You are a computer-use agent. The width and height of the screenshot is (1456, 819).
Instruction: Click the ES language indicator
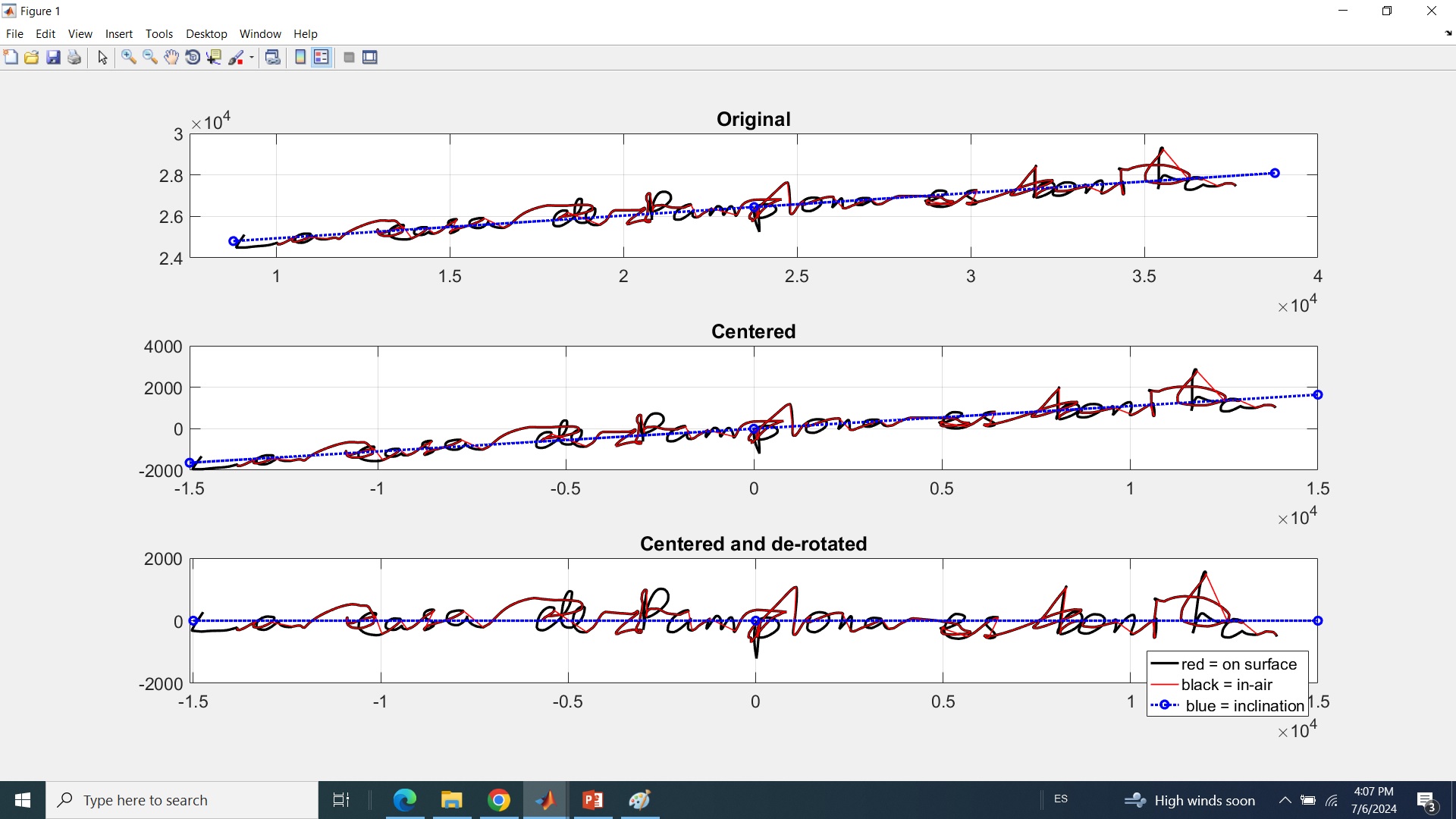click(1061, 799)
